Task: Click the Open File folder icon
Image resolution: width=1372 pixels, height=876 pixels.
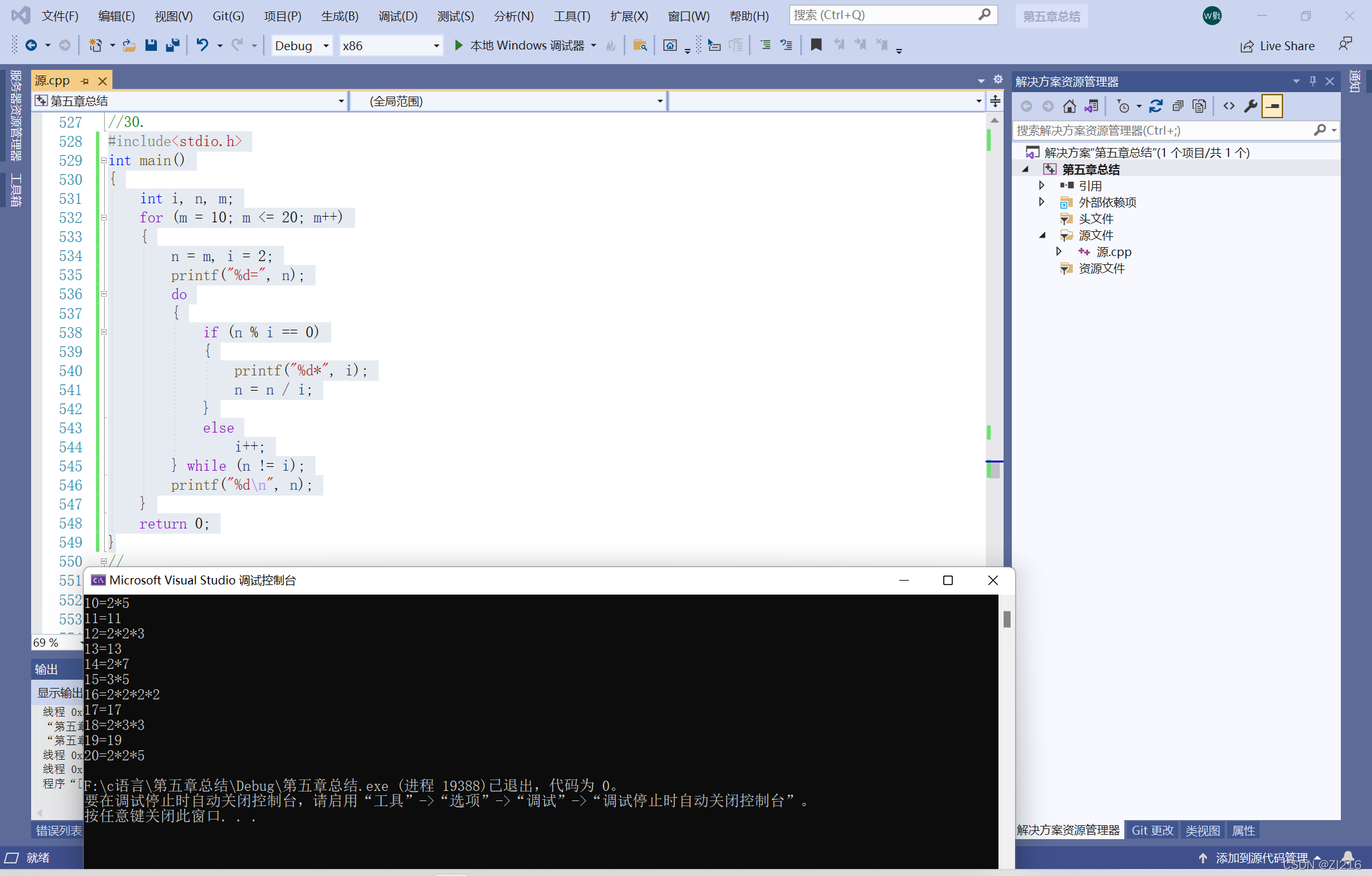Action: point(129,45)
